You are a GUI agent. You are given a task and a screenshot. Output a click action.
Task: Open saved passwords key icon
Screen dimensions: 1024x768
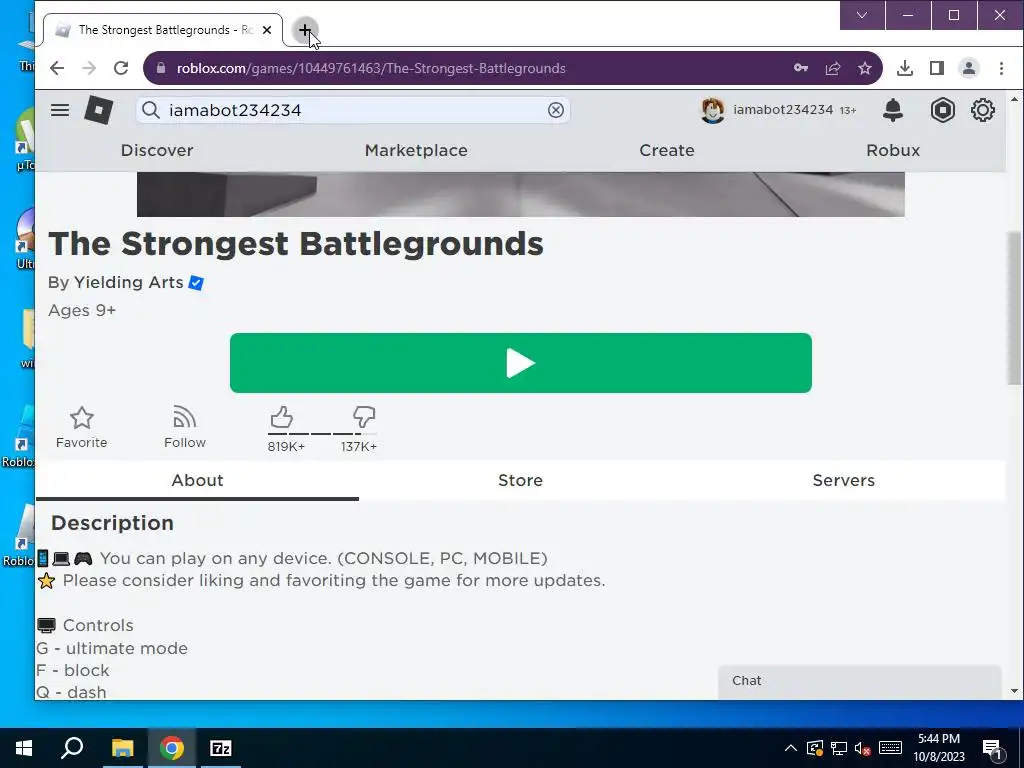(801, 68)
